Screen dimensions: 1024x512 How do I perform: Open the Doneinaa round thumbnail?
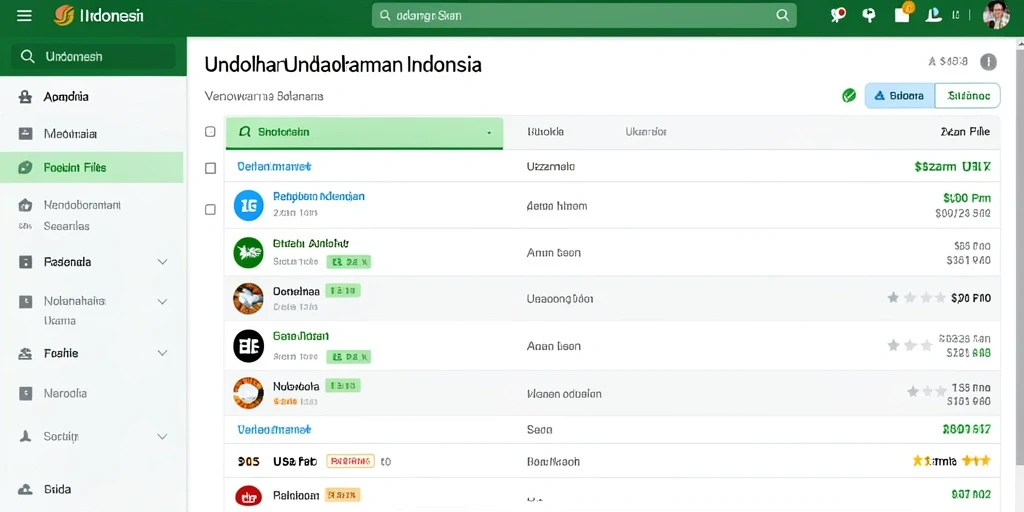tap(248, 299)
